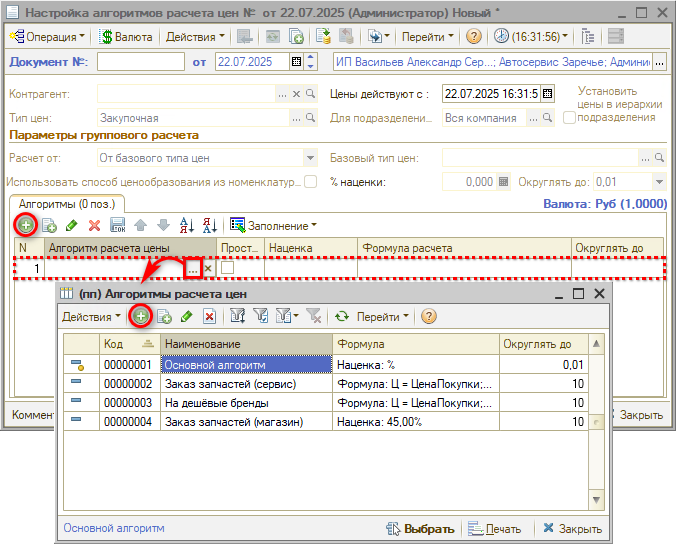Screen dimensions: 676x544
Task: Enable Установить цены в иерархии подразделения
Action: pos(569,117)
